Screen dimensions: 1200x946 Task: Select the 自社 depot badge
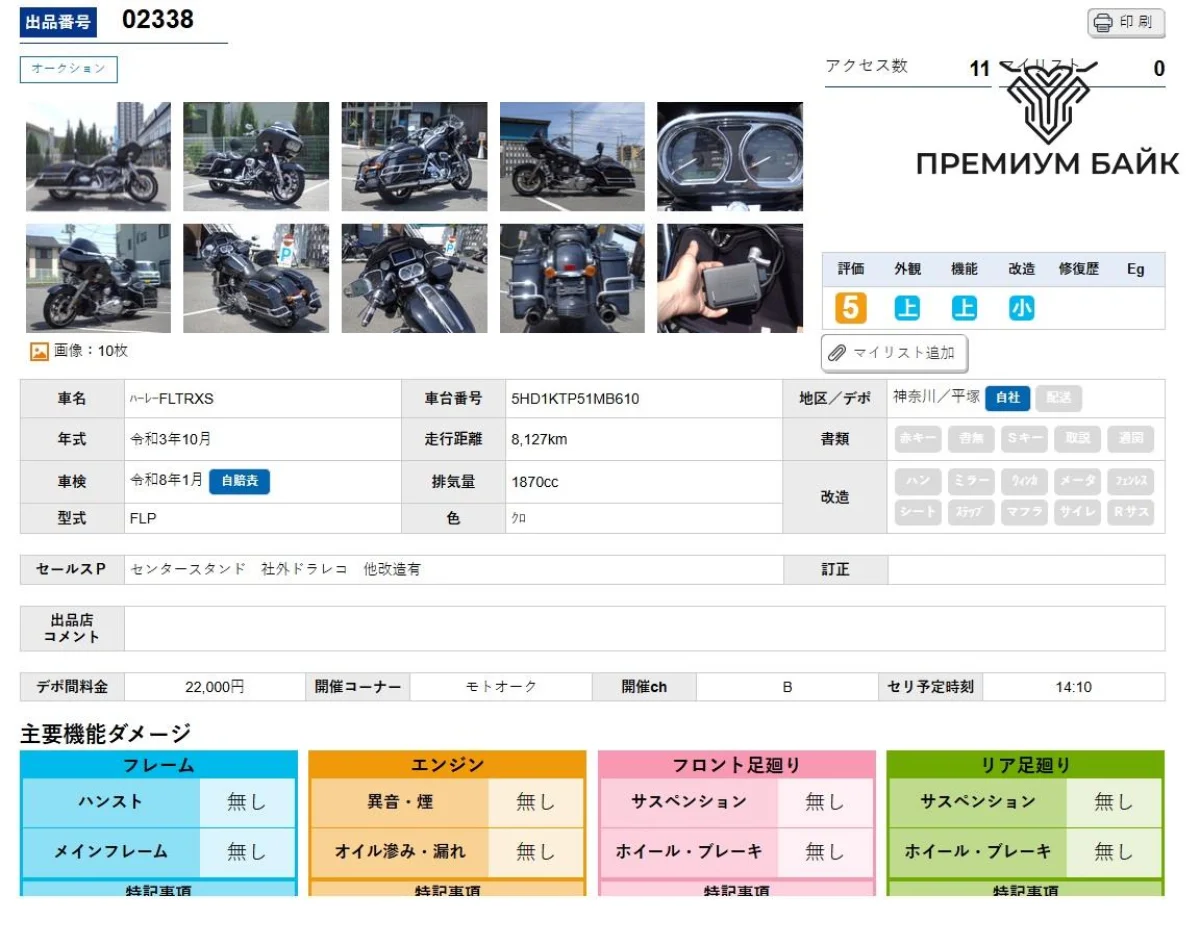click(x=1007, y=398)
